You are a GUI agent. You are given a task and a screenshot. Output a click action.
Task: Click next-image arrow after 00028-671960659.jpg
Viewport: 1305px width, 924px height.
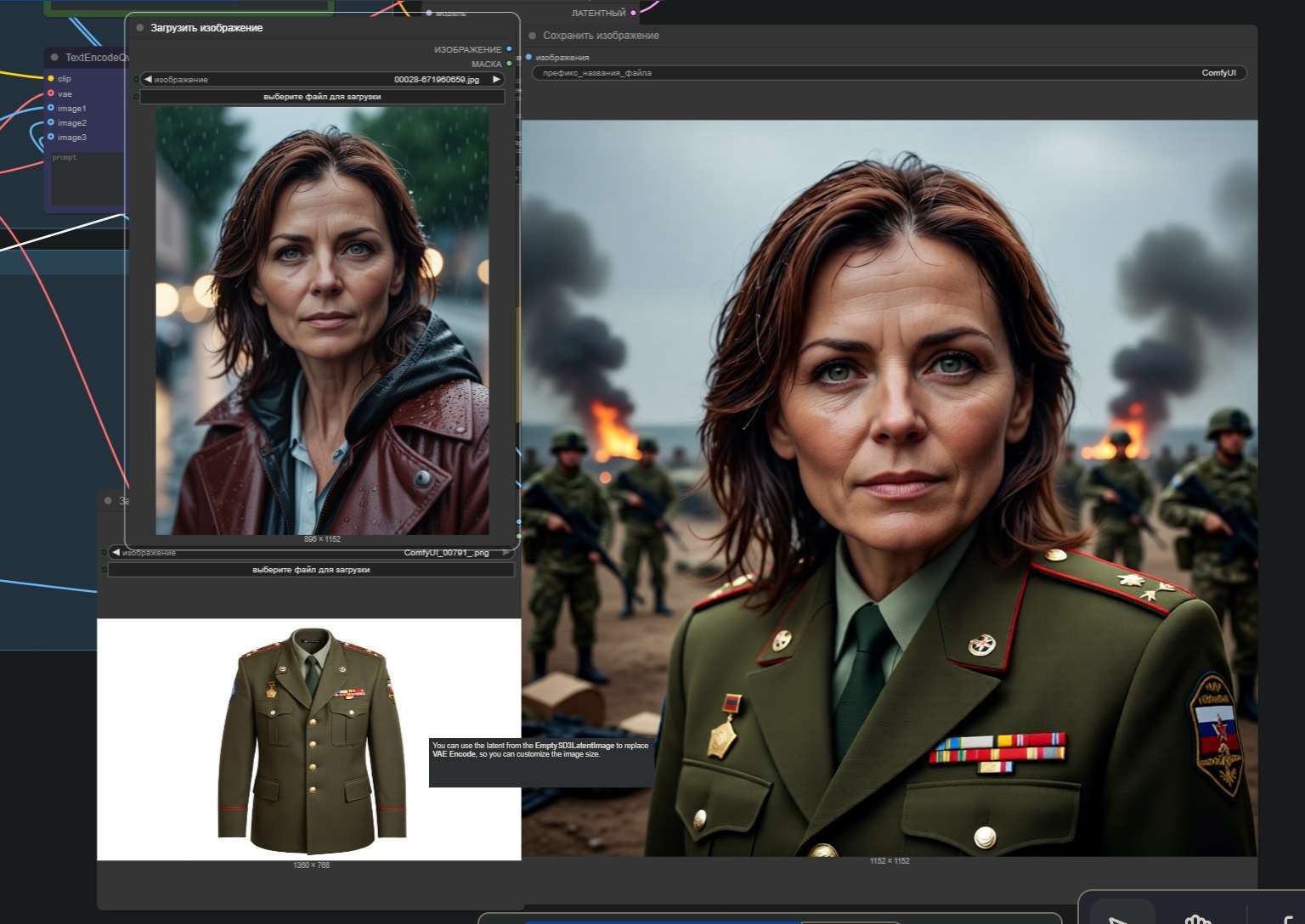[x=496, y=79]
